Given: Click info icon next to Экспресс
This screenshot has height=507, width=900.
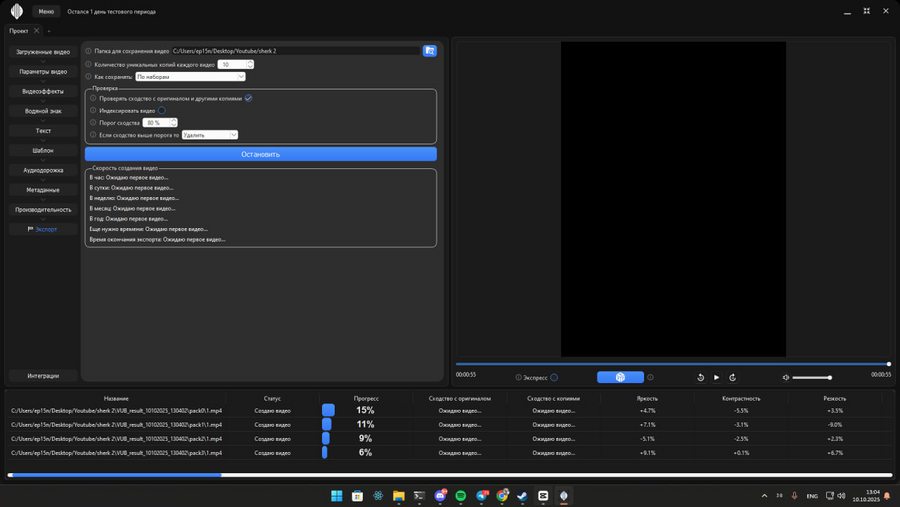Looking at the screenshot, I should click(x=519, y=377).
